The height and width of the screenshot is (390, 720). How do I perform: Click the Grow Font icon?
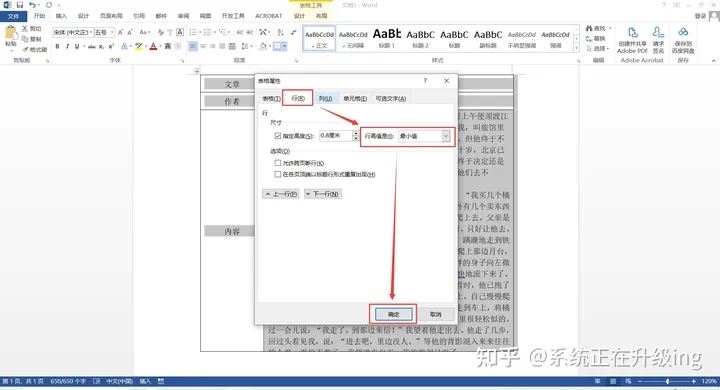pyautogui.click(x=120, y=32)
